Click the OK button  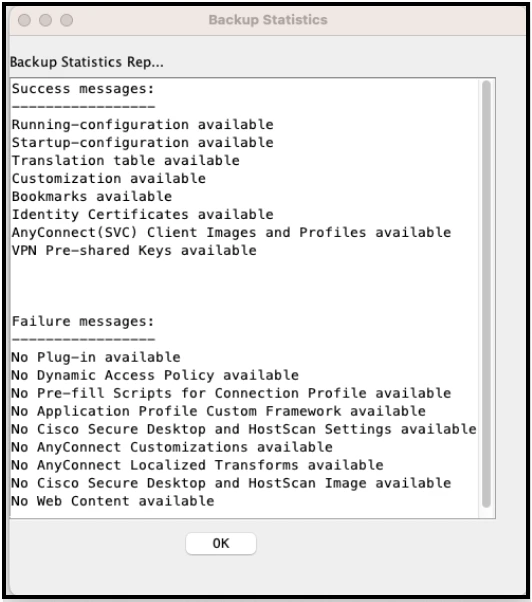pos(221,543)
